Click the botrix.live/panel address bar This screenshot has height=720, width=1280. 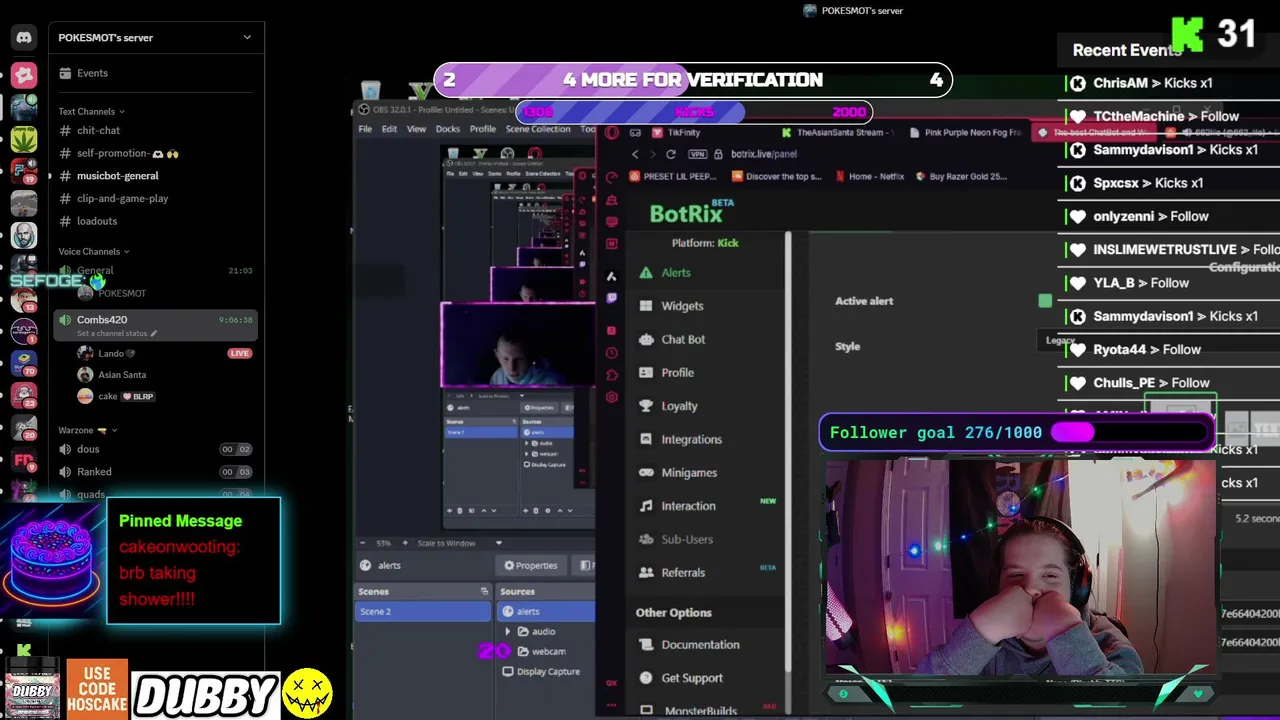click(x=764, y=154)
